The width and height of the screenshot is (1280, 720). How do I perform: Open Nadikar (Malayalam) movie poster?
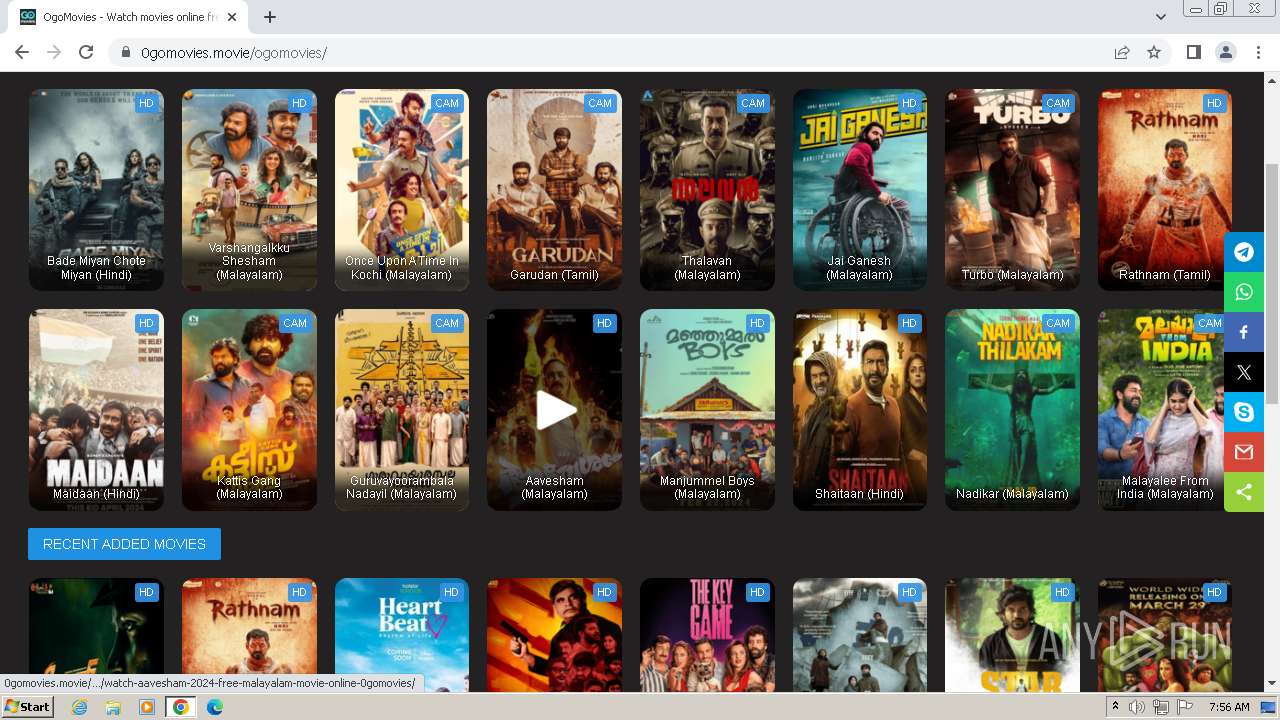[x=1012, y=410]
